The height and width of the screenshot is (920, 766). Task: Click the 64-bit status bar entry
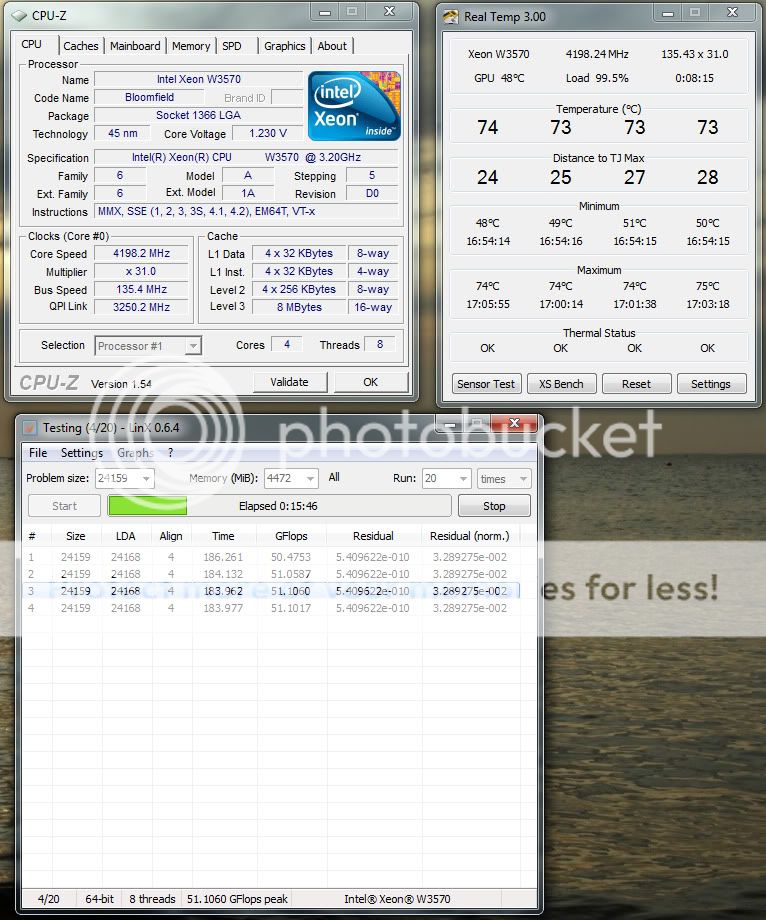click(x=100, y=899)
